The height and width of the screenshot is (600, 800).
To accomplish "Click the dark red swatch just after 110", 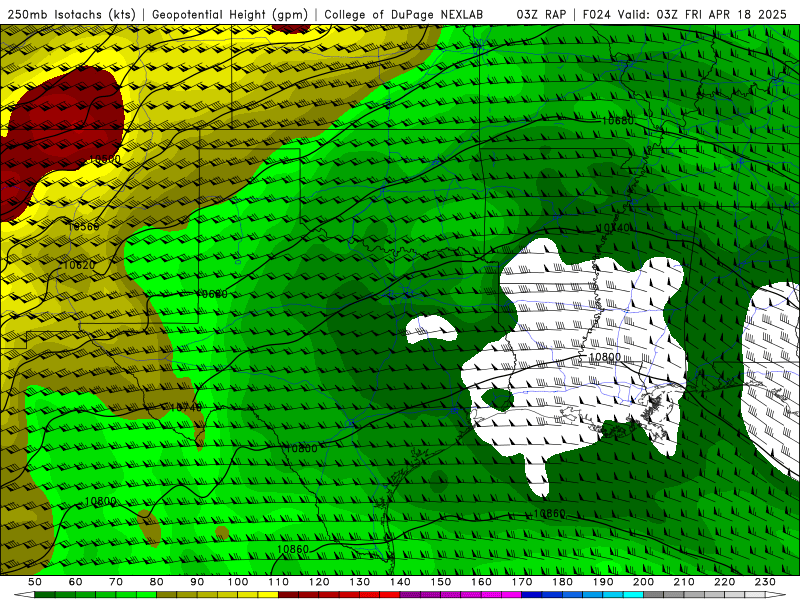I will (x=288, y=595).
